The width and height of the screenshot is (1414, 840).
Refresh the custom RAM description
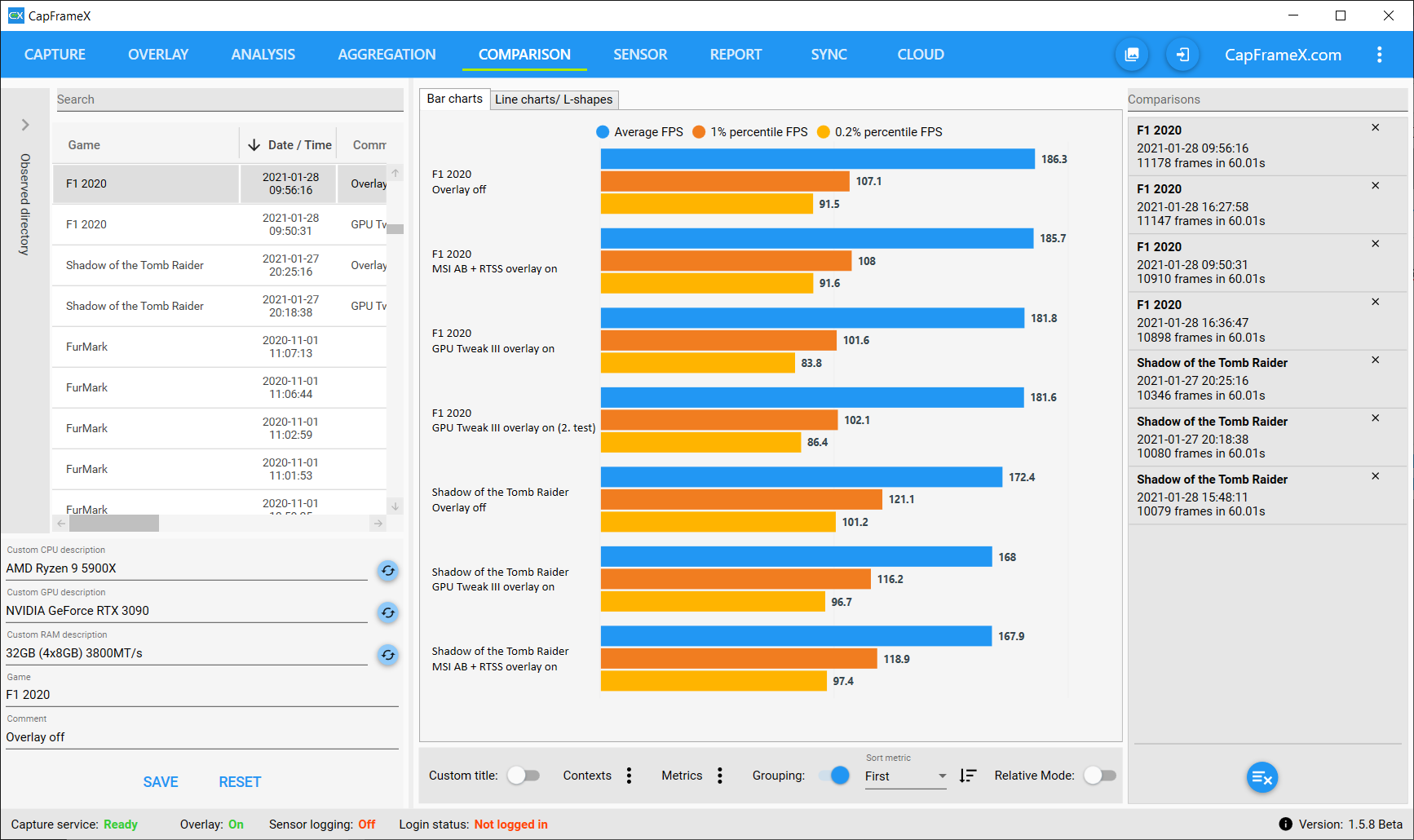(388, 655)
